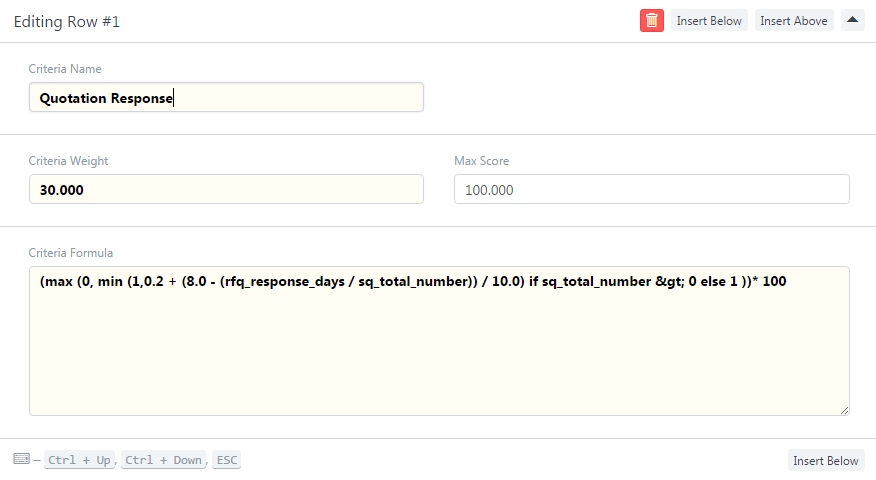Click the Max Score label

pos(482,161)
